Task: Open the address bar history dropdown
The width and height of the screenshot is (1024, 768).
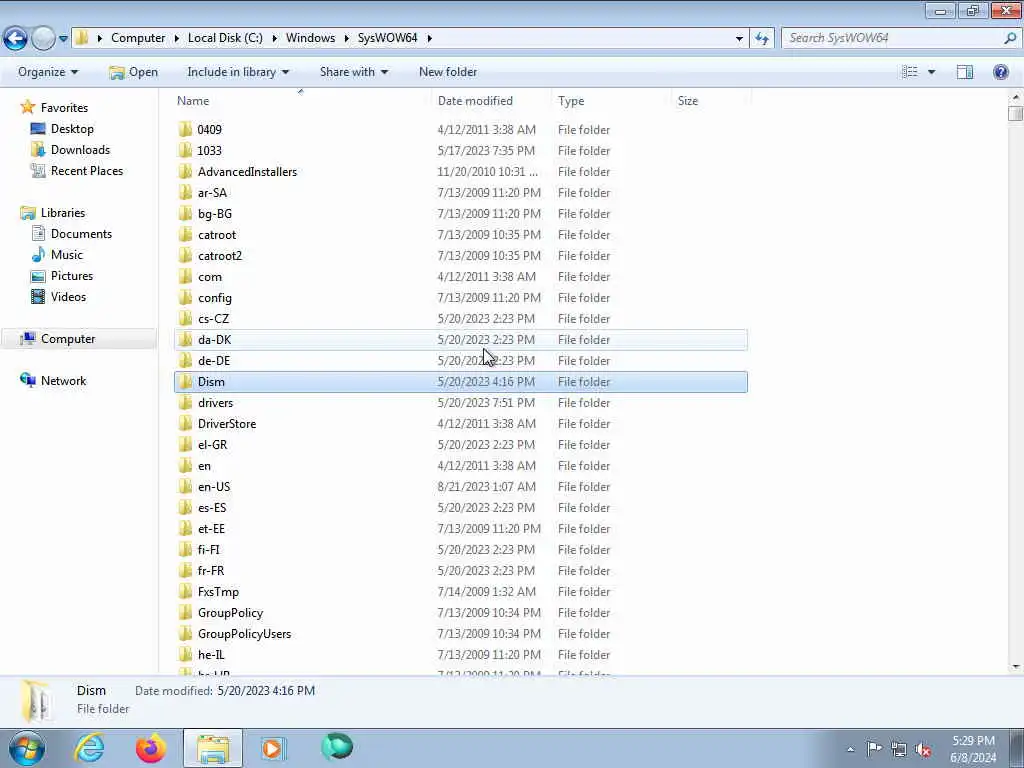Action: tap(739, 39)
